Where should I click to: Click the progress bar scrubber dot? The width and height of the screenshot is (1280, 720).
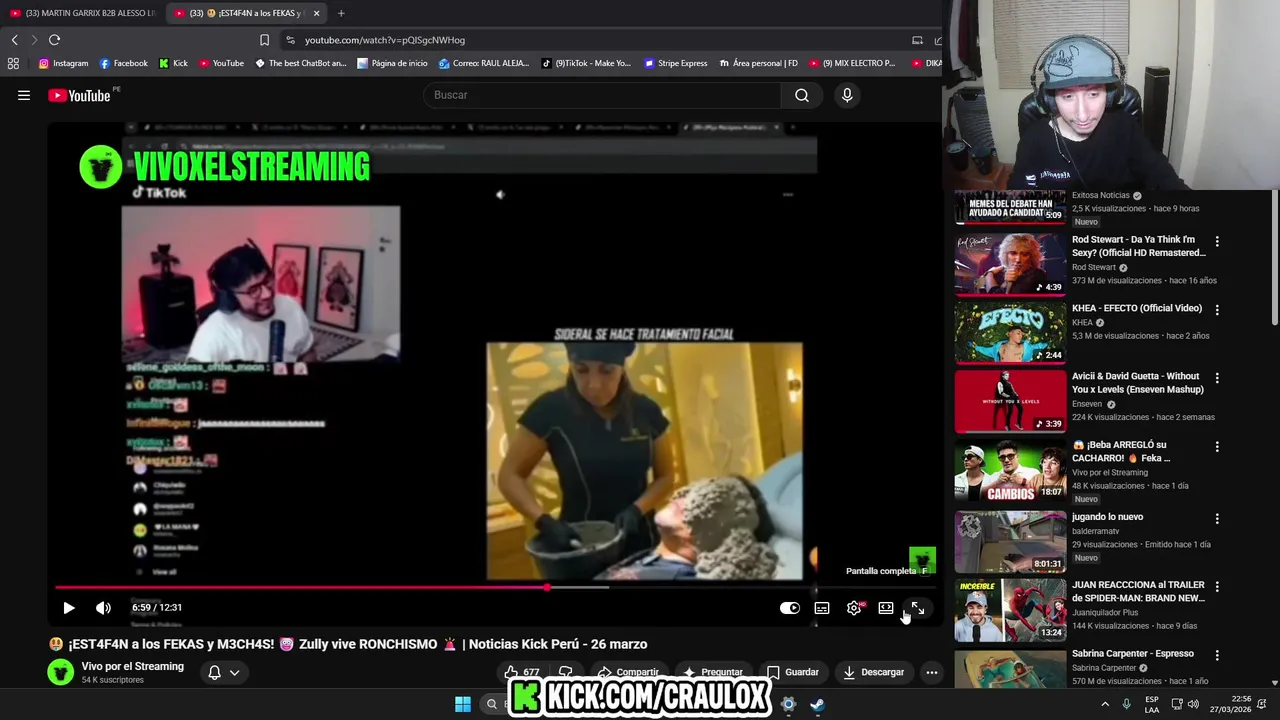coord(547,587)
